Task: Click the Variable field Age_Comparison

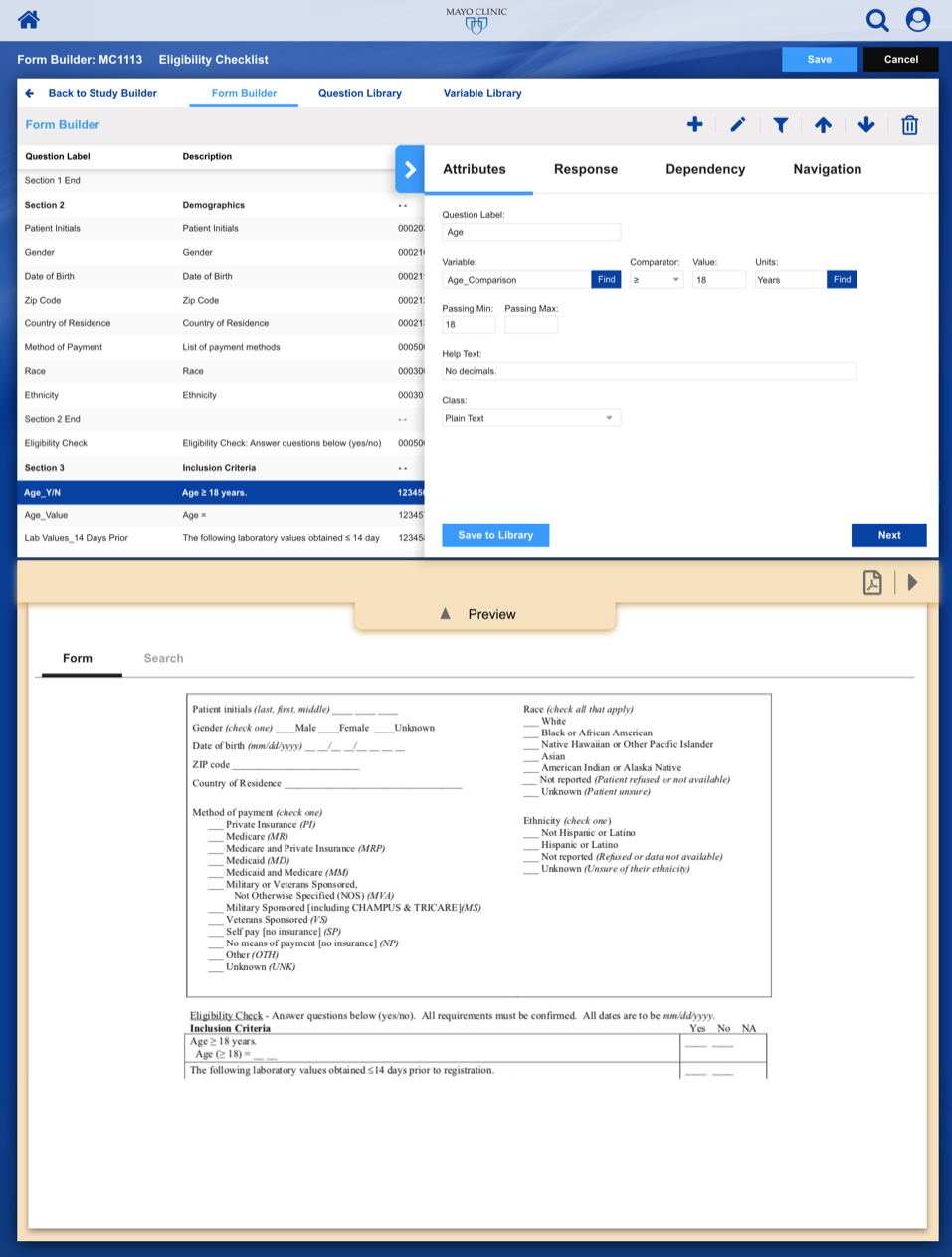Action: tap(516, 280)
